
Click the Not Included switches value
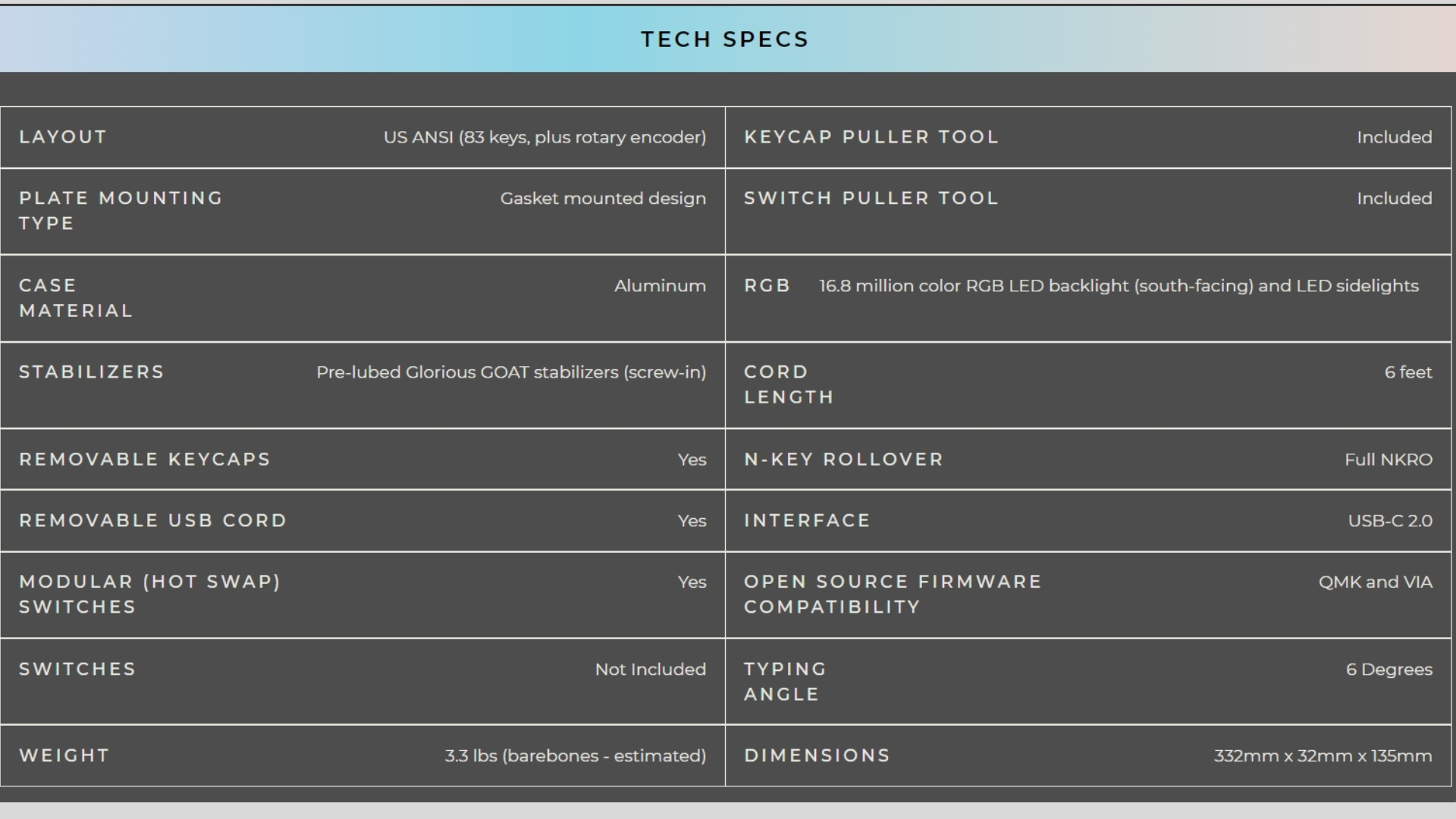650,670
